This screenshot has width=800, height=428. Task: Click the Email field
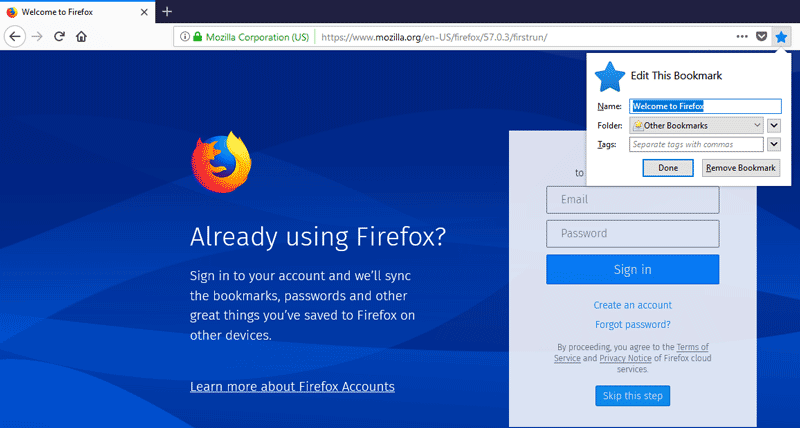coord(633,199)
